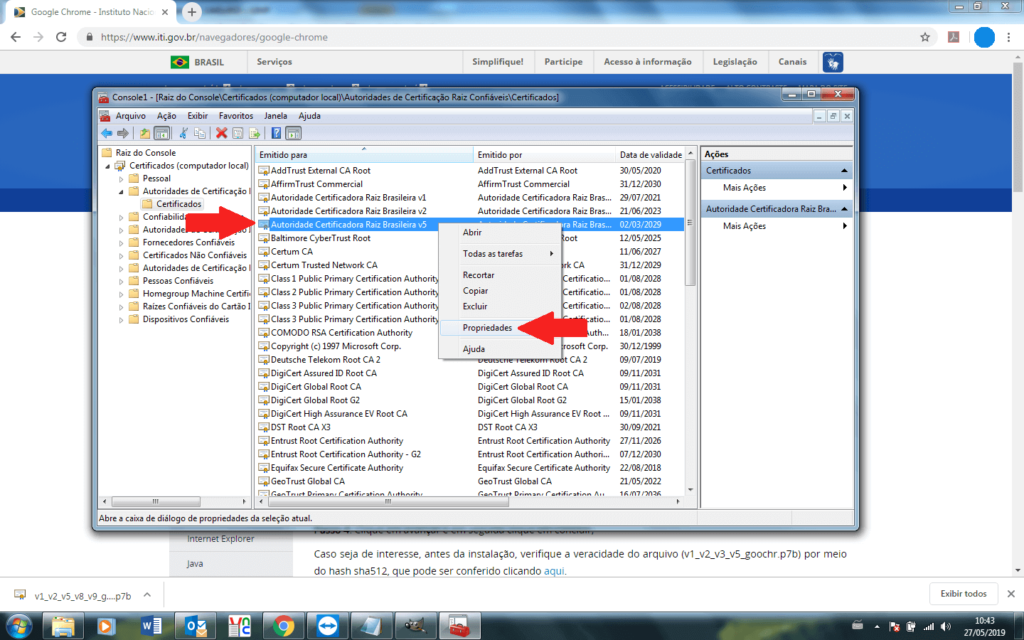Choose Abrir in the context menu

pyautogui.click(x=500, y=232)
